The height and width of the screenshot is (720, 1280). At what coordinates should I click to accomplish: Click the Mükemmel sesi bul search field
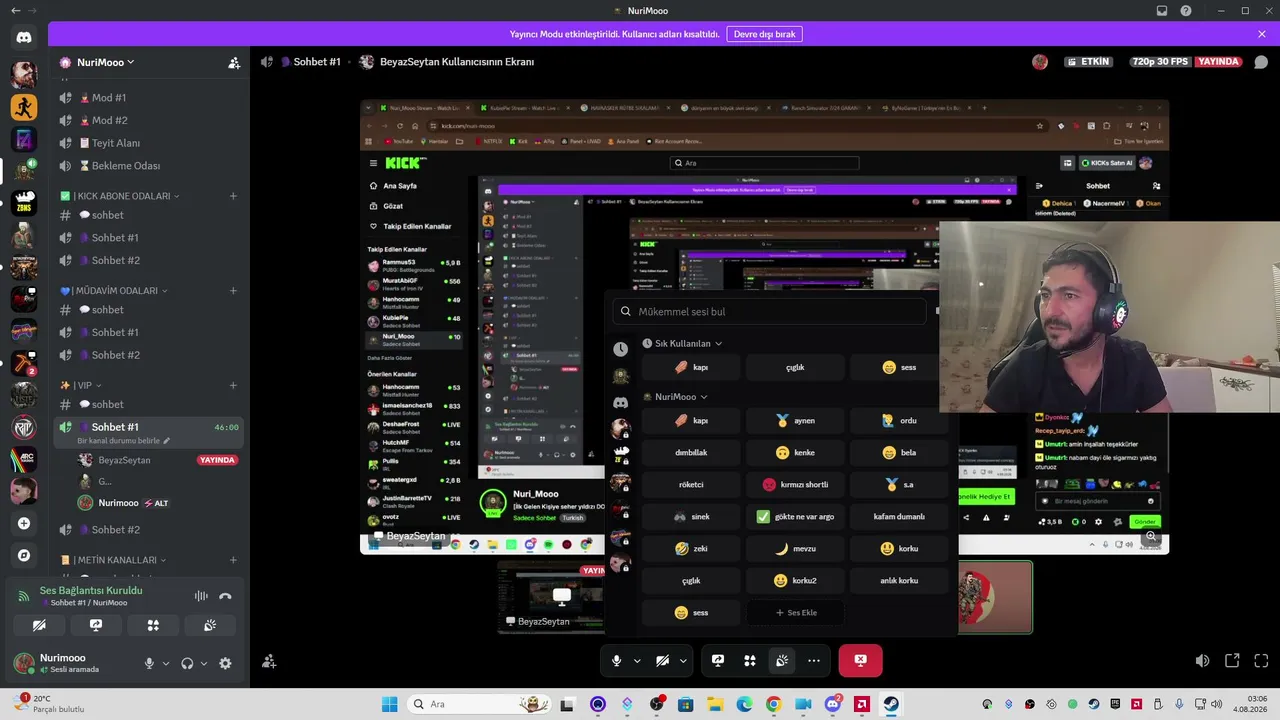[x=770, y=311]
